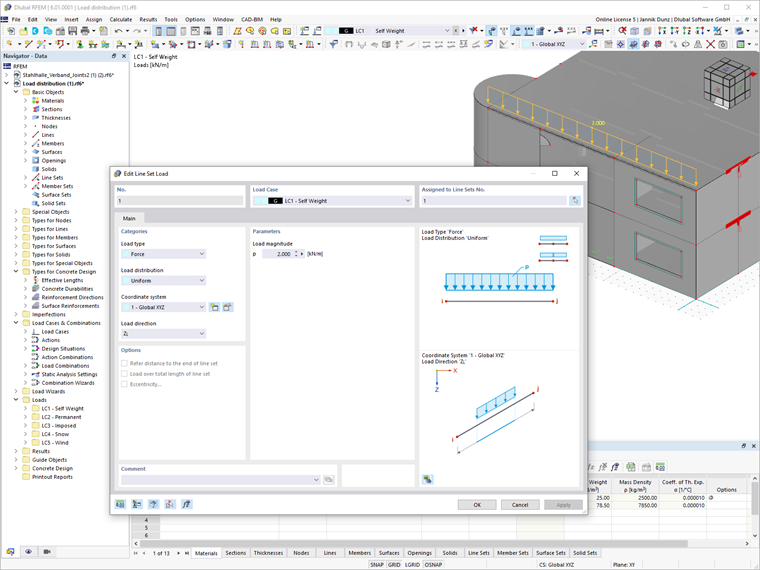Click the eye display navigator icon
The image size is (760, 570).
point(29,552)
